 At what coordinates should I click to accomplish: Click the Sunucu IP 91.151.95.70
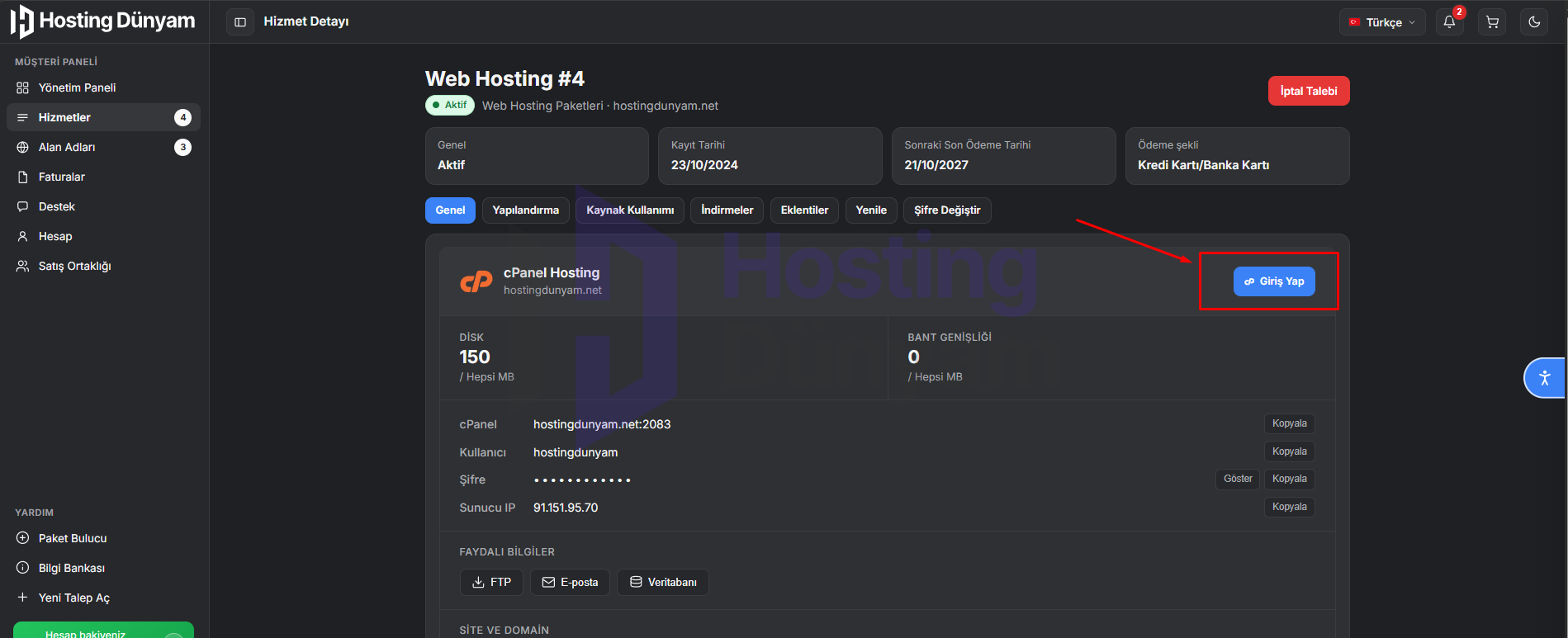[566, 508]
